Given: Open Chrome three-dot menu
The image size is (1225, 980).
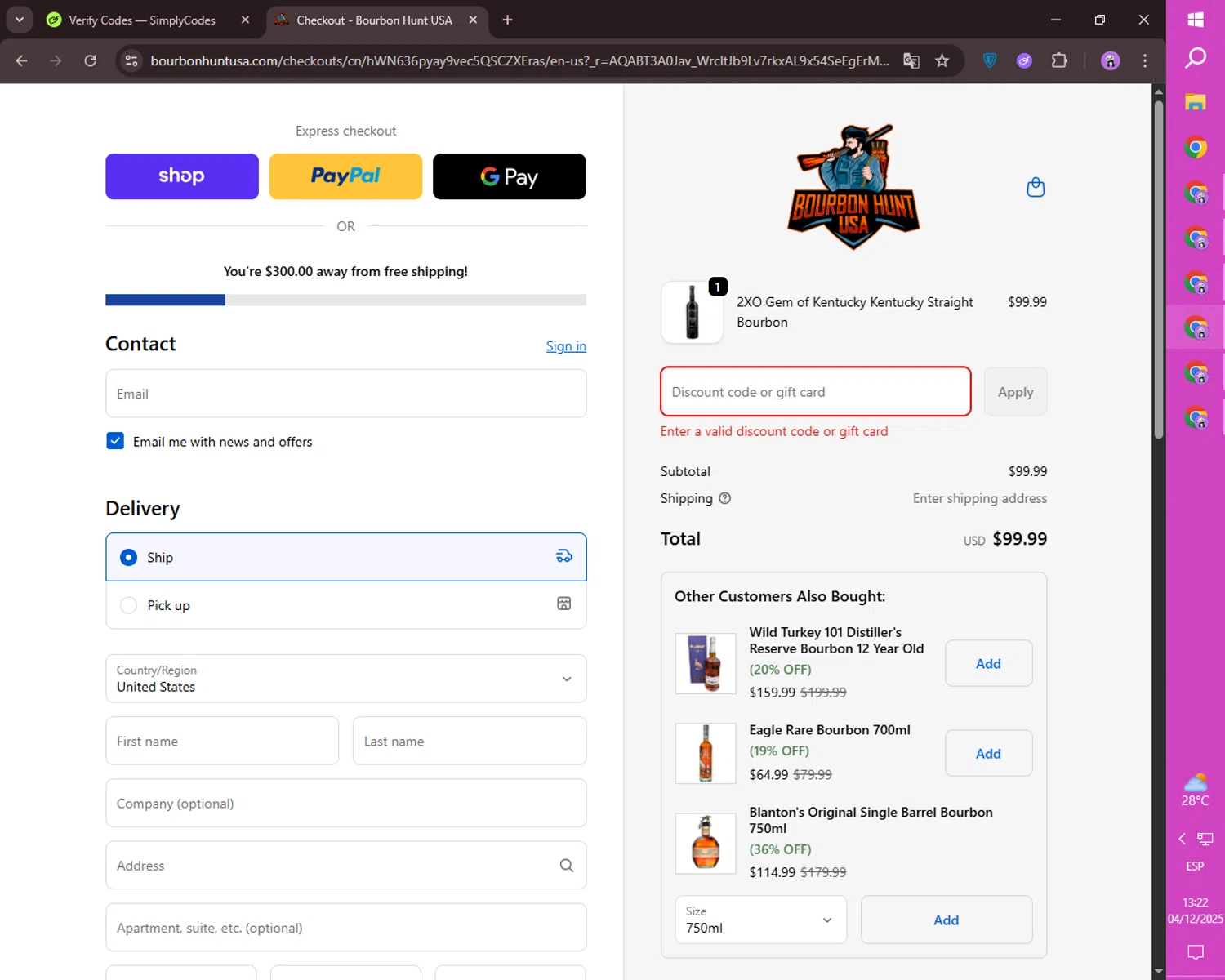Looking at the screenshot, I should (1145, 60).
